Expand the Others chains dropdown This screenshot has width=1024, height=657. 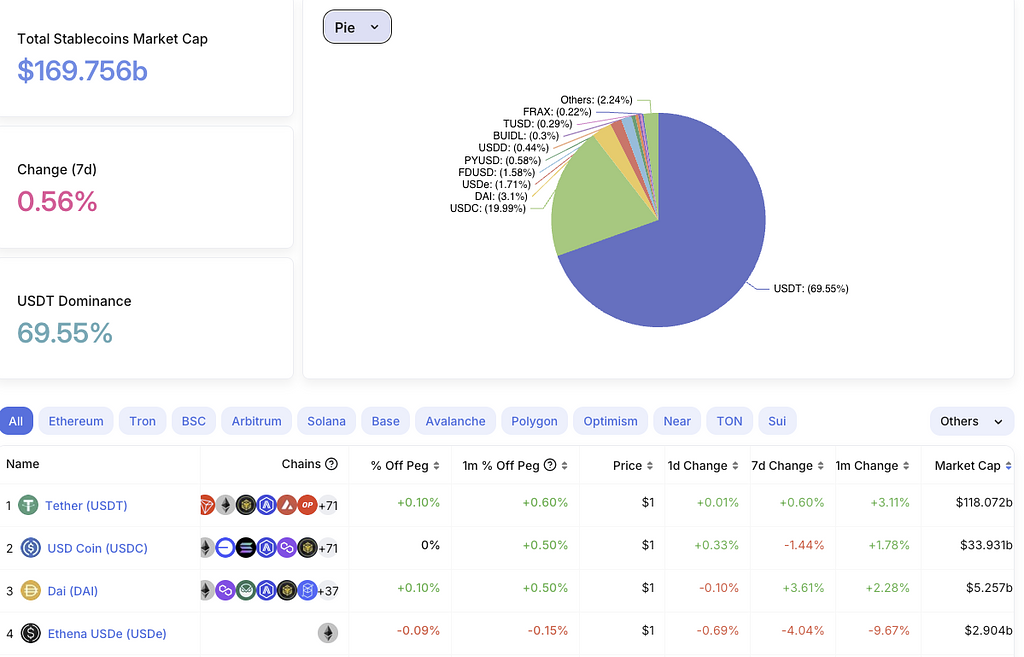click(971, 421)
